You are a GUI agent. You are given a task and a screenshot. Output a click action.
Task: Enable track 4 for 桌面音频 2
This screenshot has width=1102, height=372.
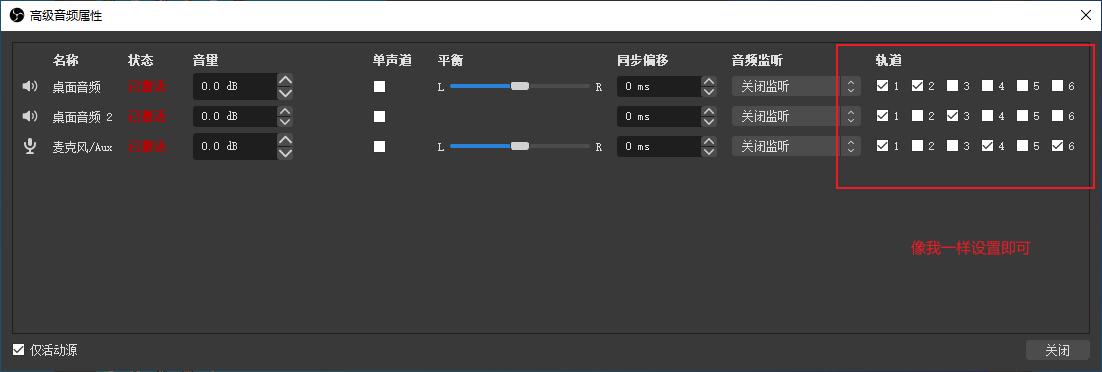point(987,116)
